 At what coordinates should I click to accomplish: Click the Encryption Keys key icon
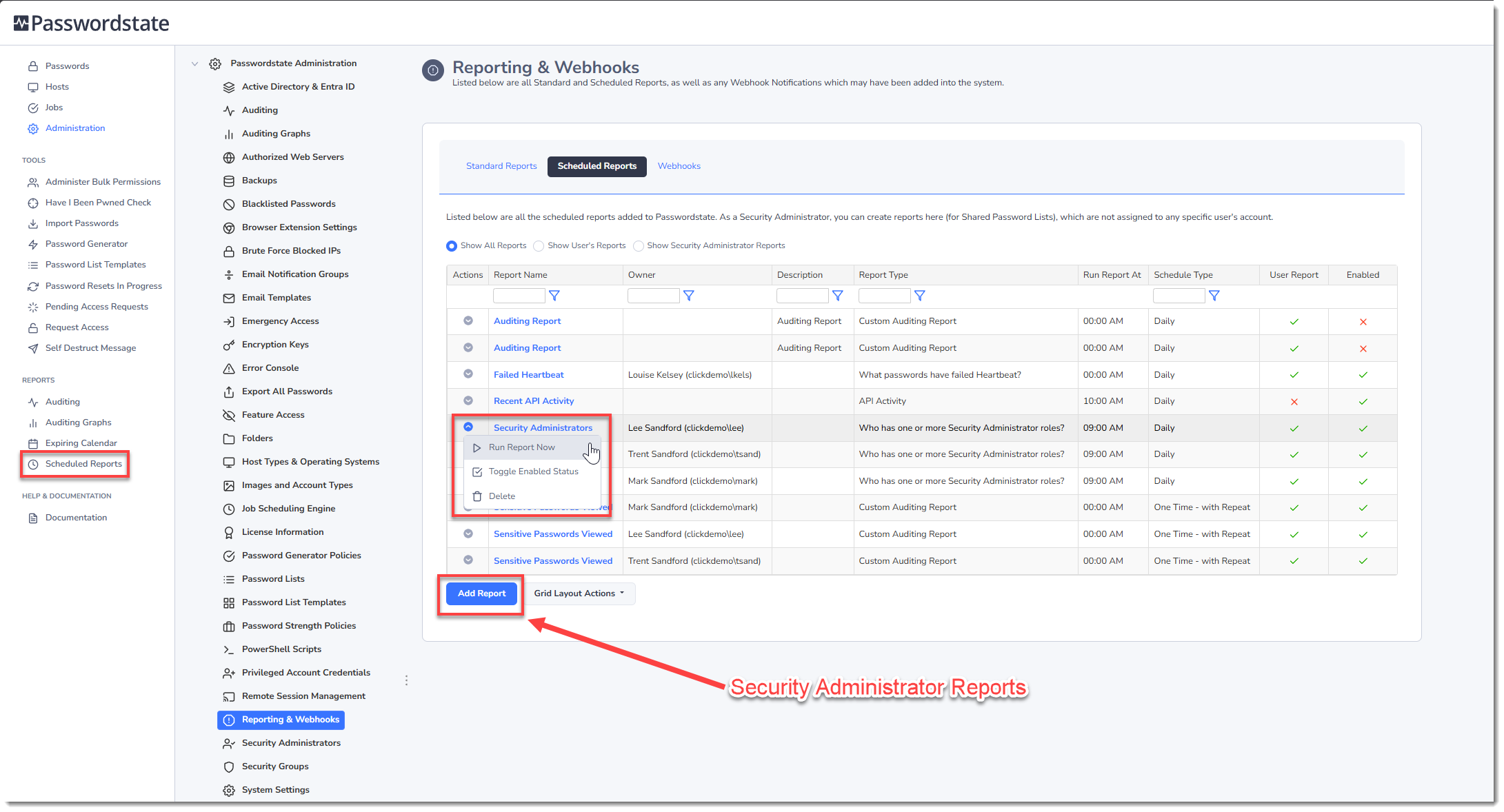(229, 345)
